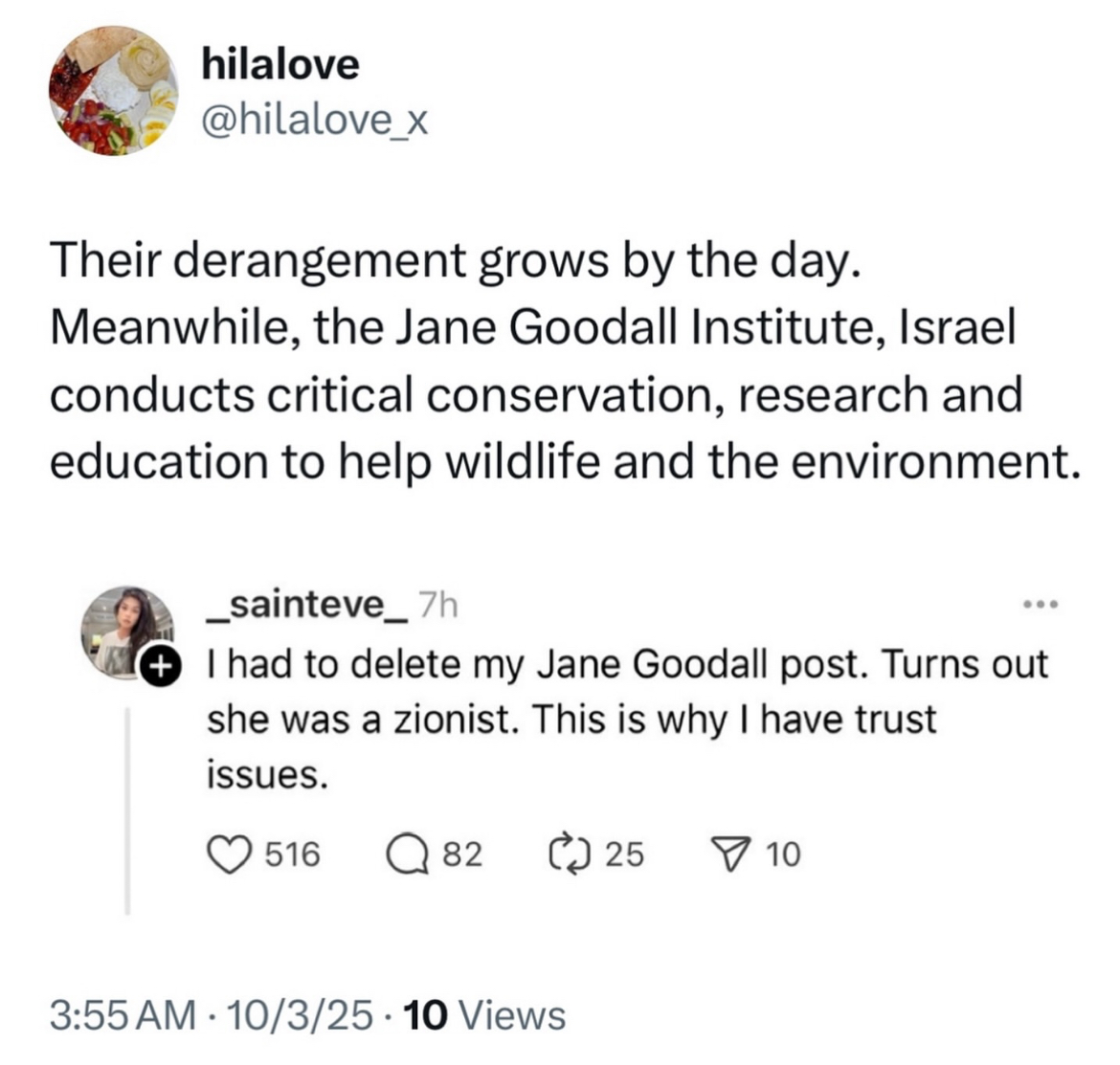This screenshot has height=1065, width=1120.
Task: Repost using the arrows icon
Action: click(570, 853)
